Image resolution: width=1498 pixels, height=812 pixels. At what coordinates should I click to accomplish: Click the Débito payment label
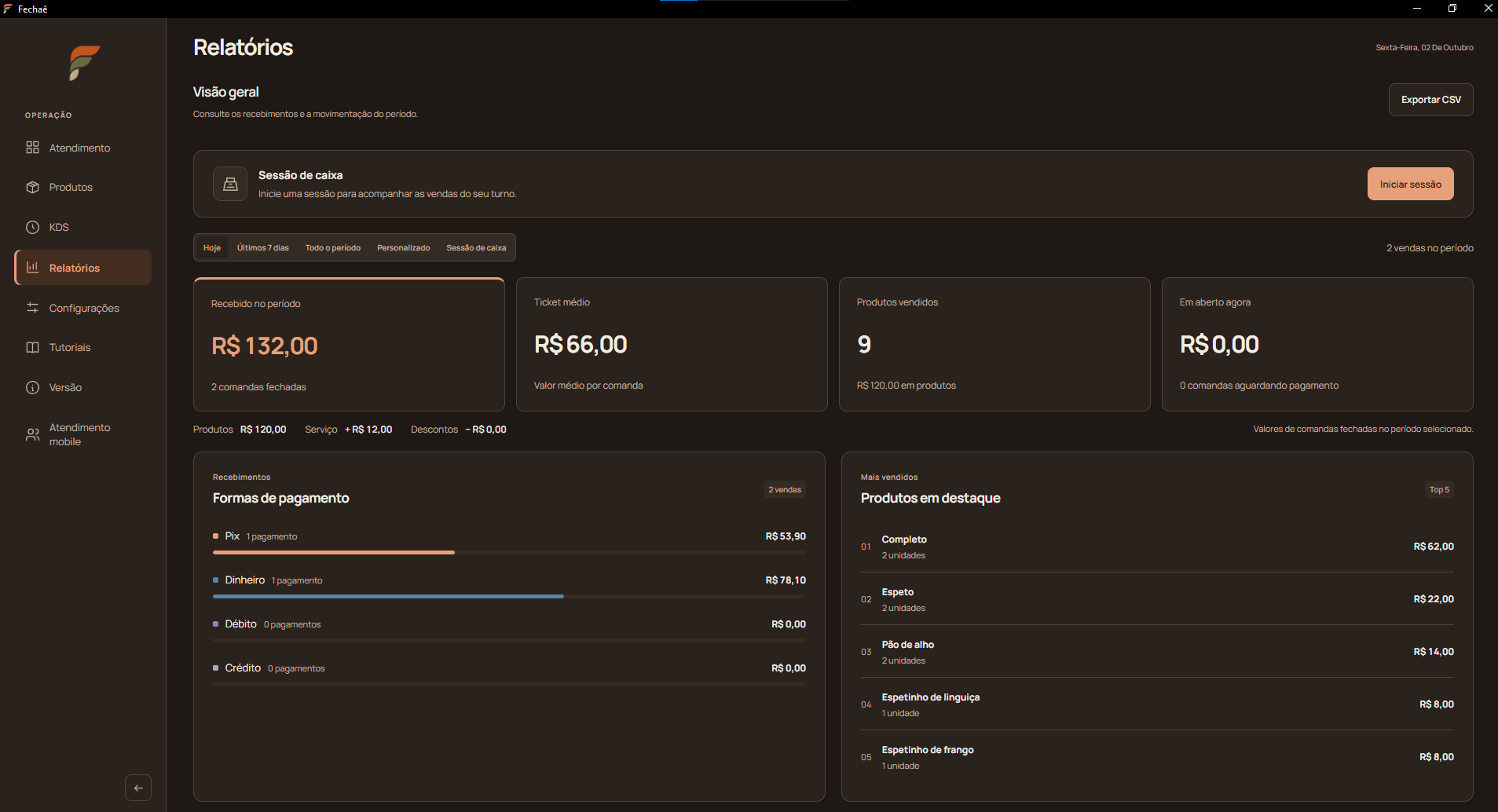click(x=240, y=624)
